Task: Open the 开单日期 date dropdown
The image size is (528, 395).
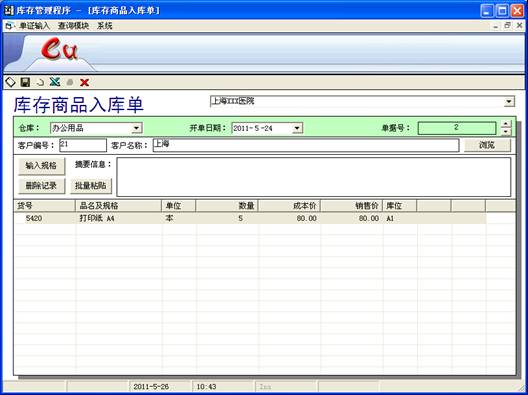Action: tap(297, 128)
